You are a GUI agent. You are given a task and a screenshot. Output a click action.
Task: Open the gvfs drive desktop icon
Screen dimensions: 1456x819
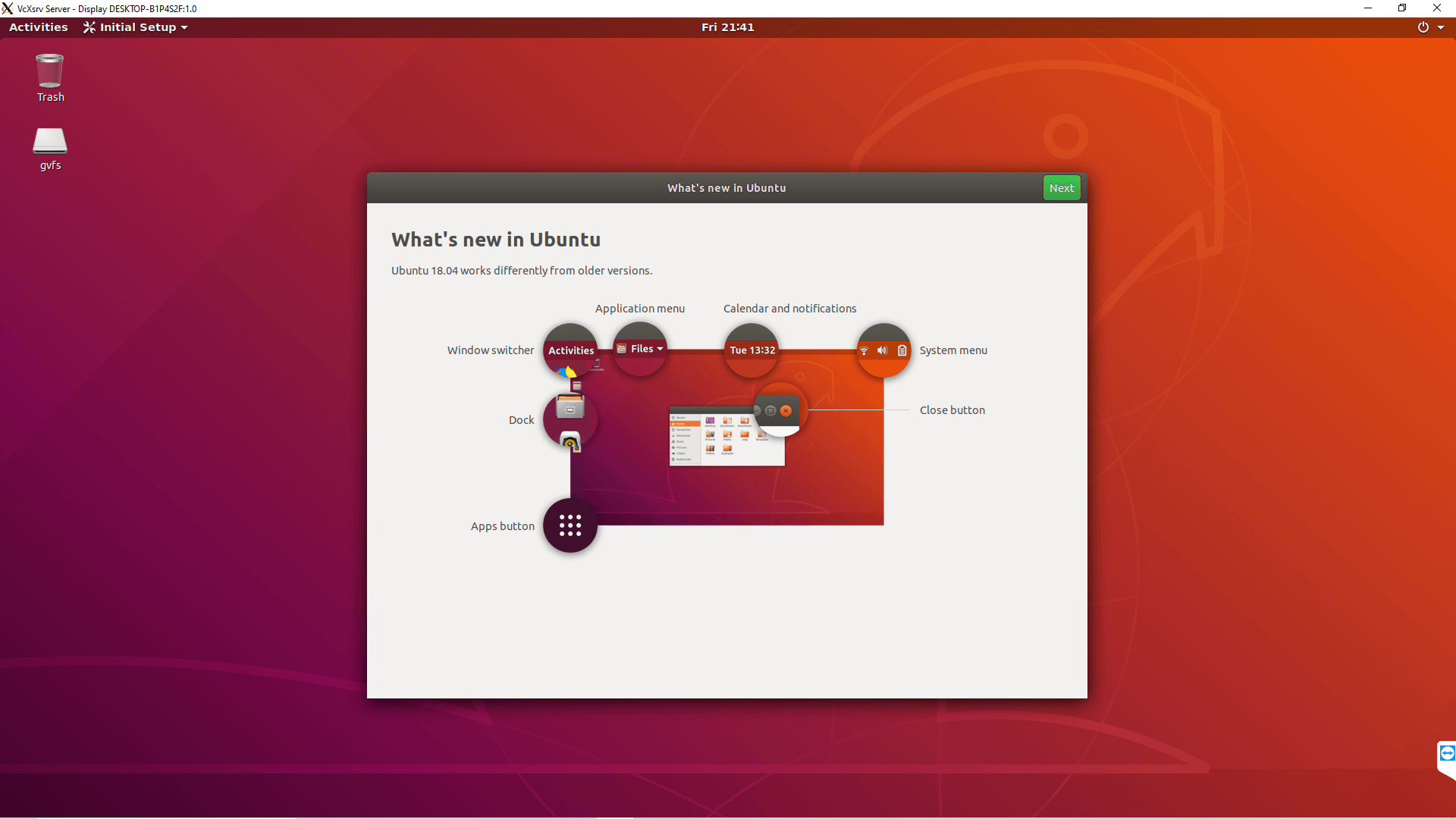(x=50, y=148)
